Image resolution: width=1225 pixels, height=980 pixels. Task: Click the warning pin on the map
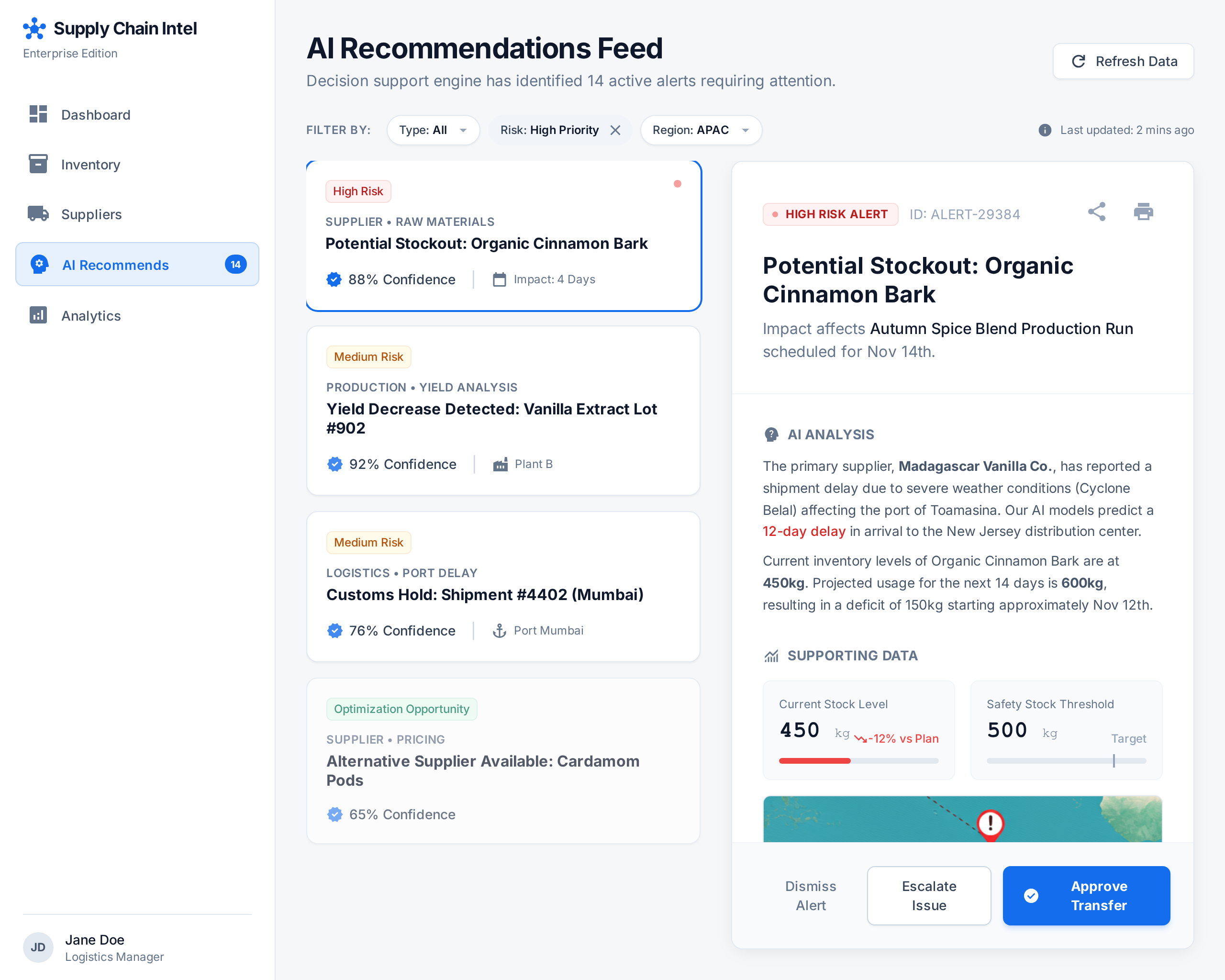[991, 825]
